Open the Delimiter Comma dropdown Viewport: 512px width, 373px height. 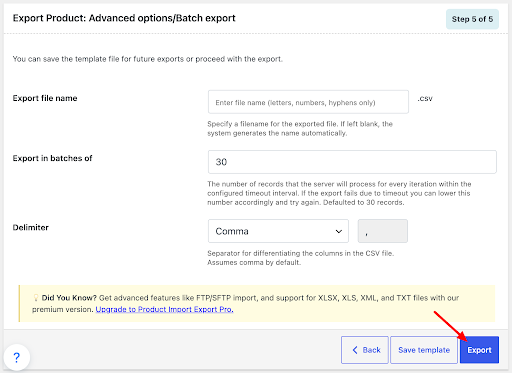[278, 231]
